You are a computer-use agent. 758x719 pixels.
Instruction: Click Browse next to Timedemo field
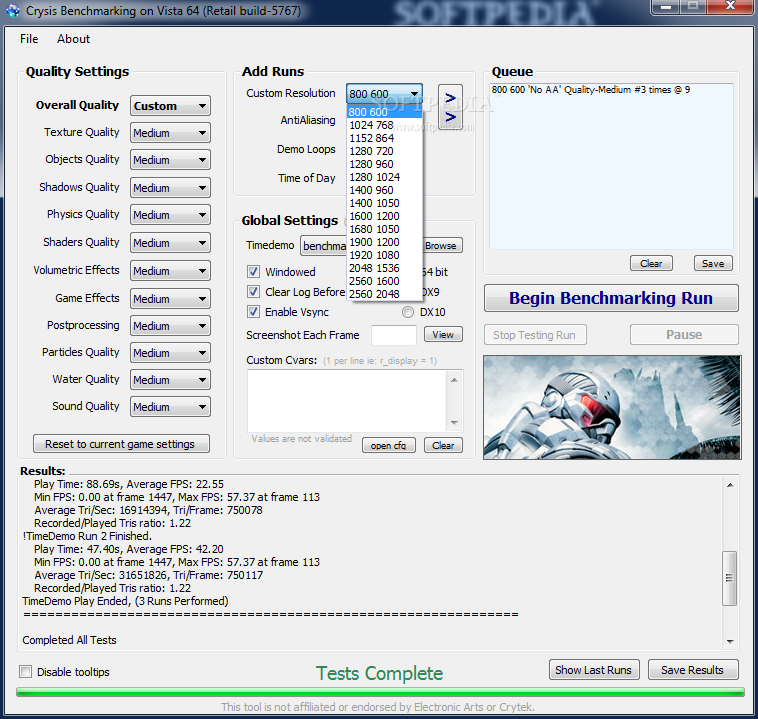[x=442, y=246]
